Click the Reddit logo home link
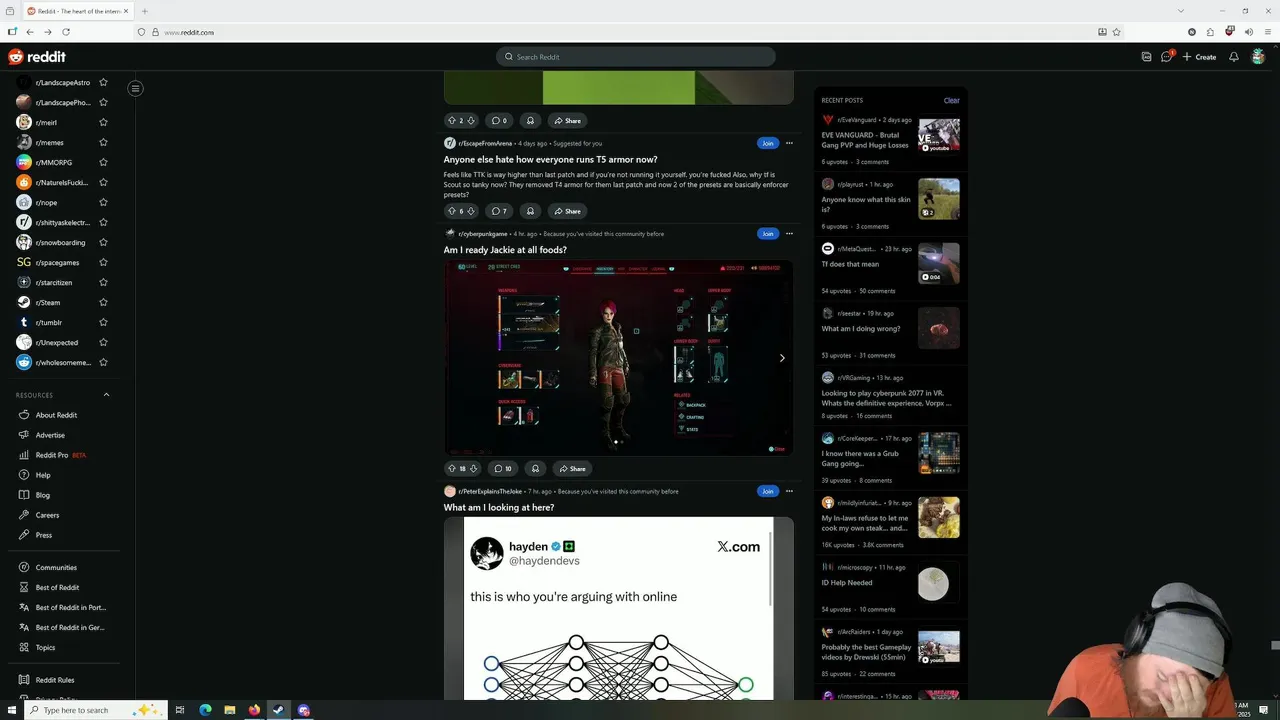 click(x=37, y=57)
